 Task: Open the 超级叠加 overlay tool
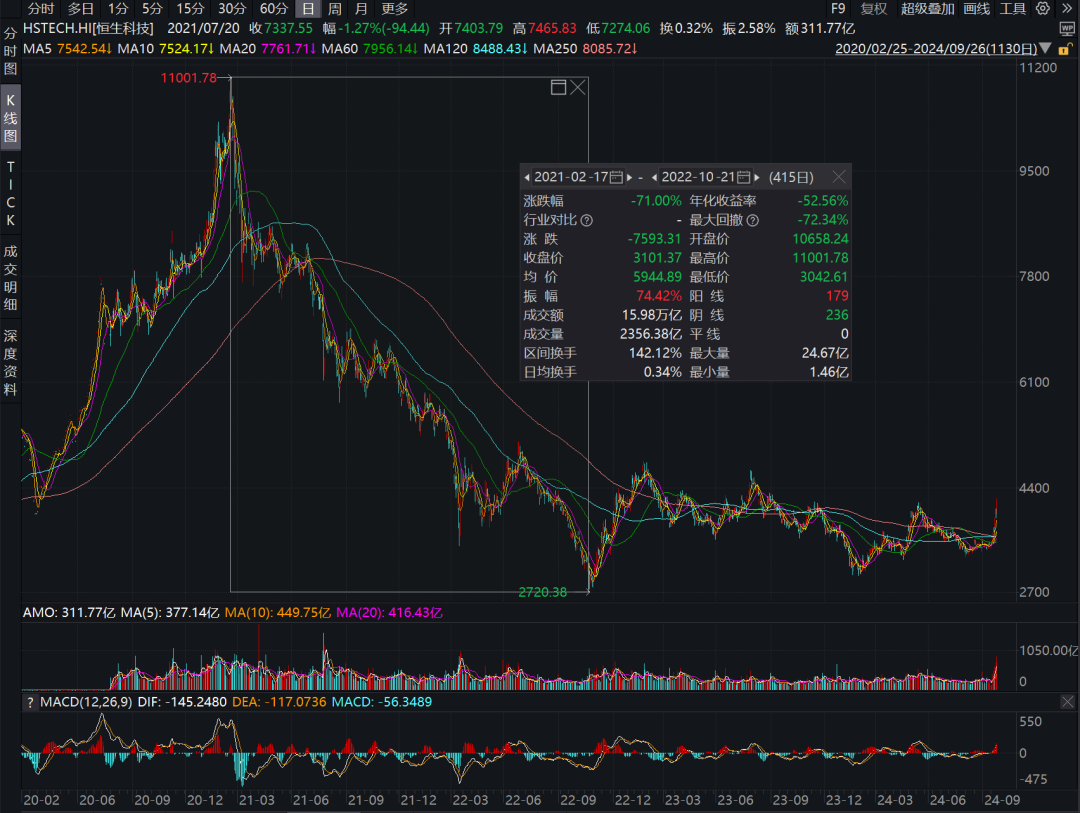click(x=927, y=9)
